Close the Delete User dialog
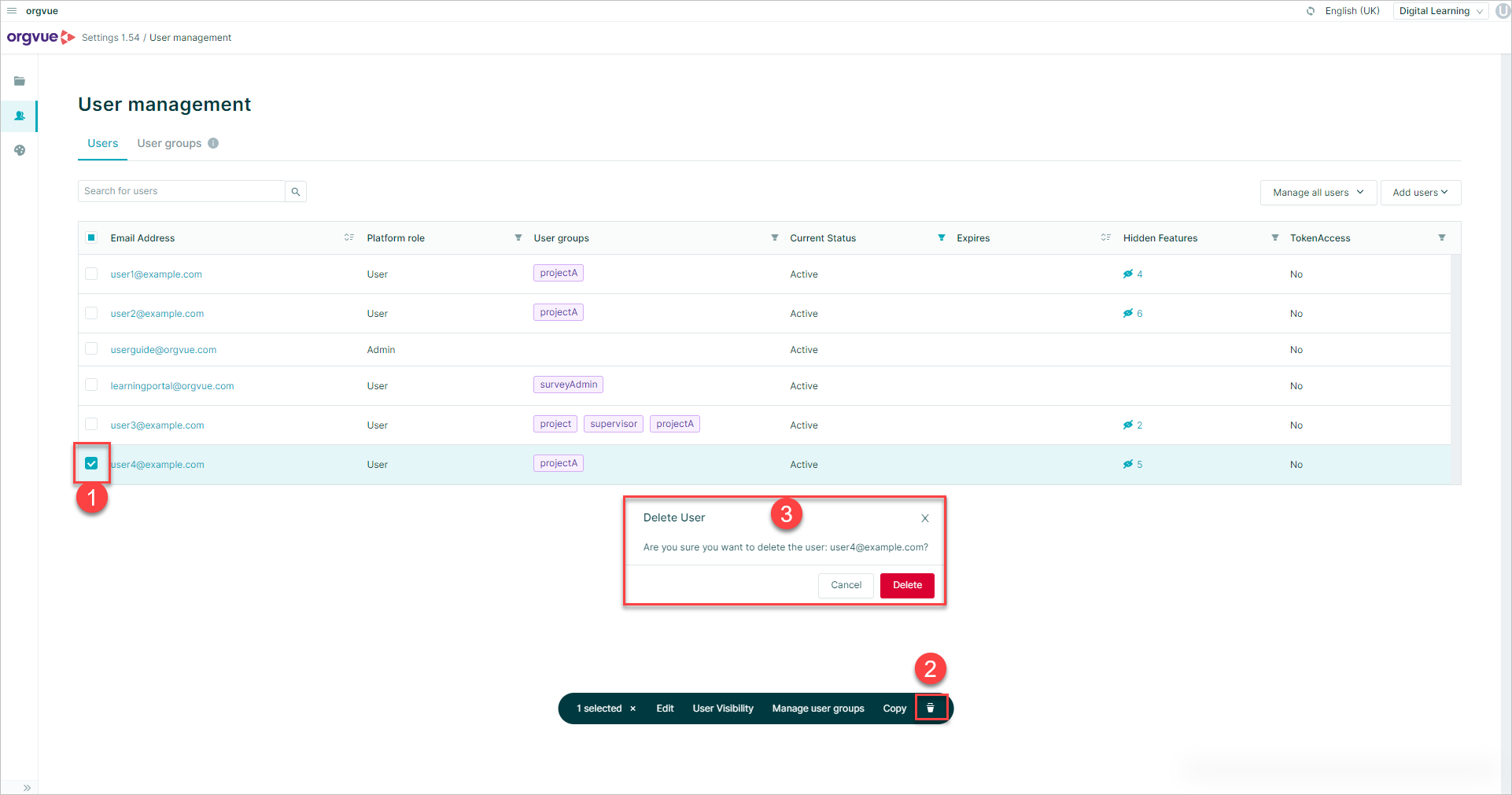 (x=925, y=518)
